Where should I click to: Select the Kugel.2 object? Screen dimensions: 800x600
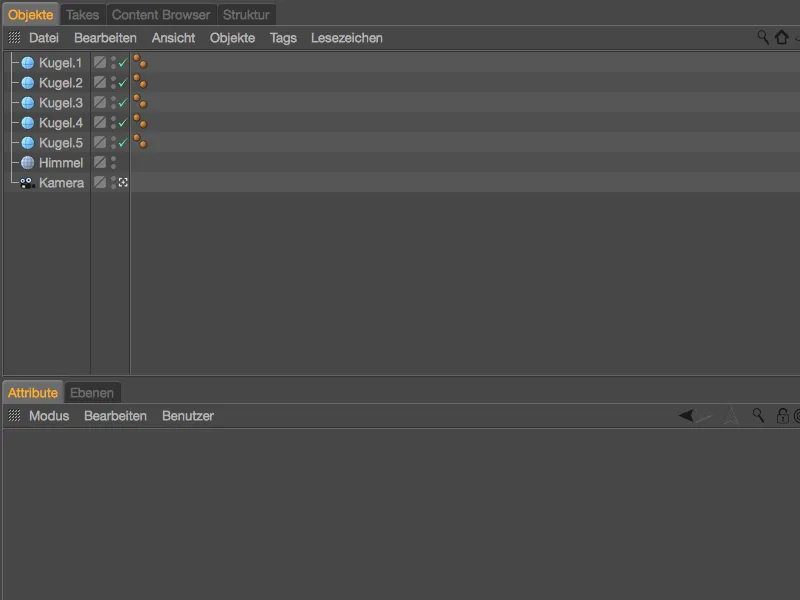[x=61, y=83]
